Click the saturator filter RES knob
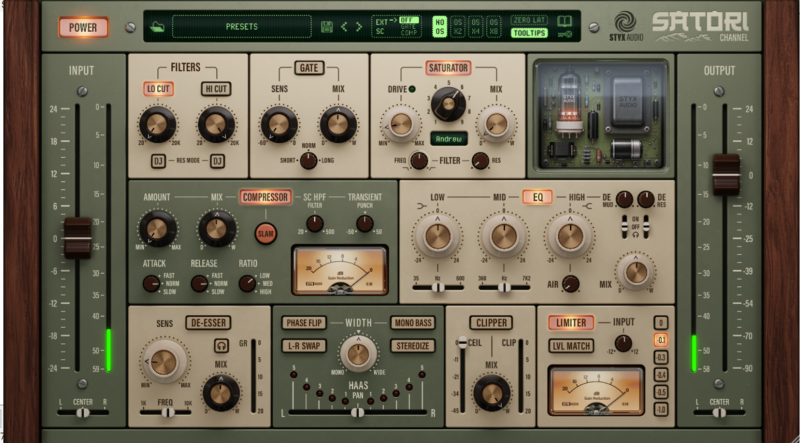 point(480,161)
